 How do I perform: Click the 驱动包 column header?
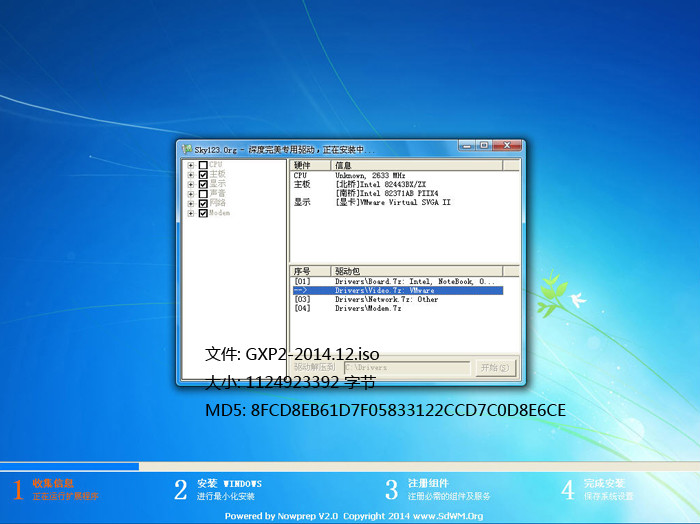click(x=417, y=271)
